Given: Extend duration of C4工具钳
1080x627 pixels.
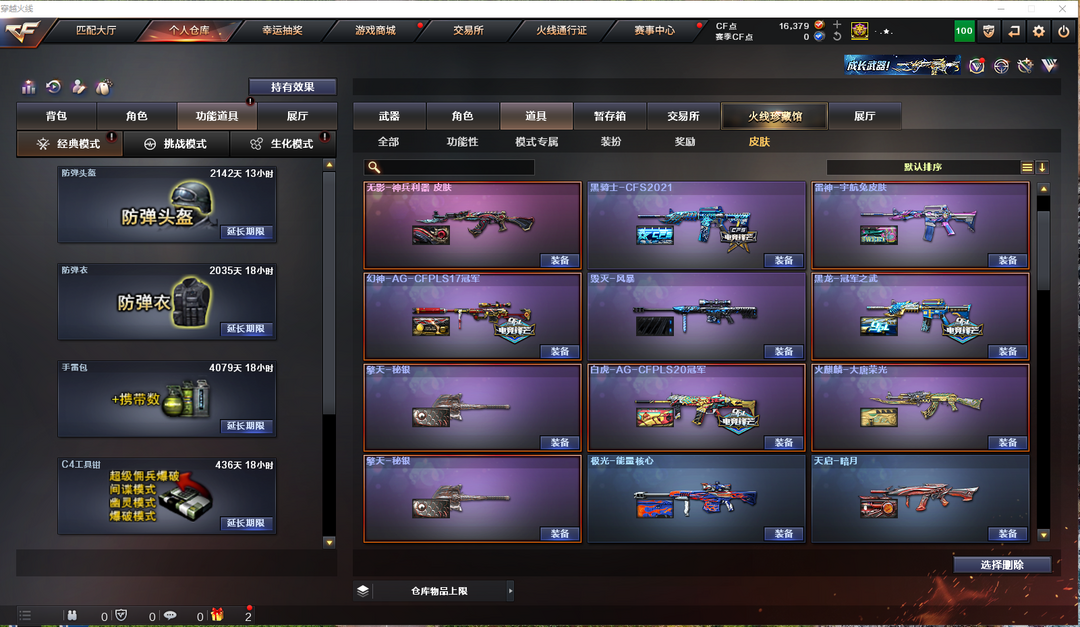Looking at the screenshot, I should pyautogui.click(x=246, y=523).
